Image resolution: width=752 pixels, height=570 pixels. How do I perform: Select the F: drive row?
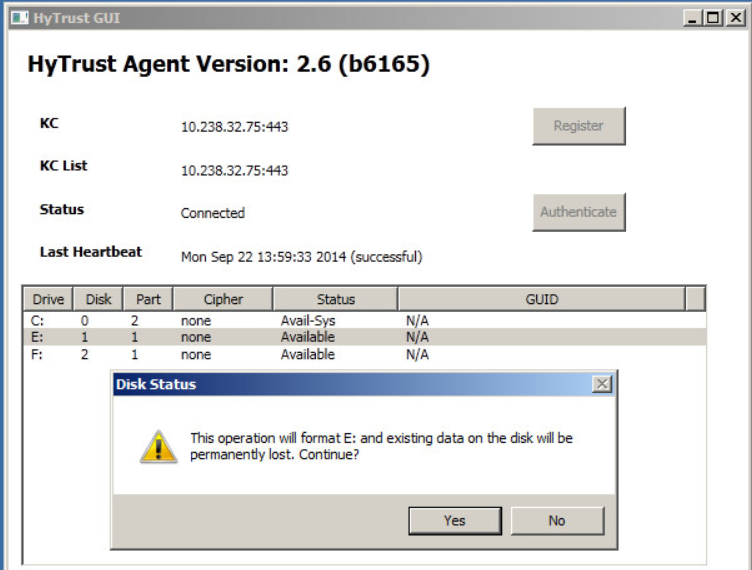364,354
